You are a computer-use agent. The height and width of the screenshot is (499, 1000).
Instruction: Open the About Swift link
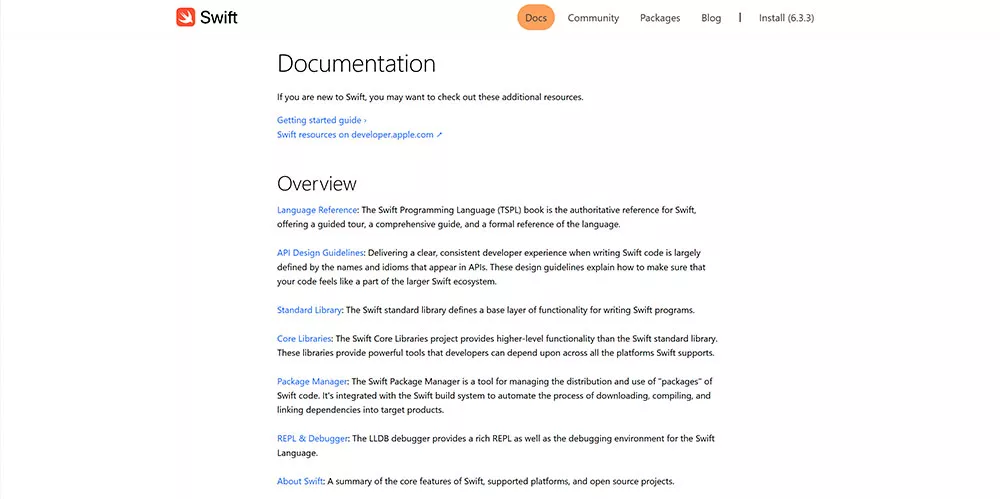(300, 482)
